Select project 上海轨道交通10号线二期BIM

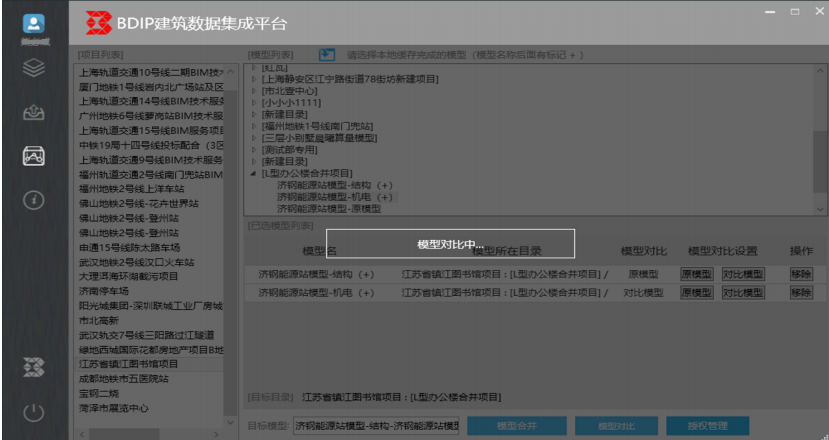click(x=149, y=72)
